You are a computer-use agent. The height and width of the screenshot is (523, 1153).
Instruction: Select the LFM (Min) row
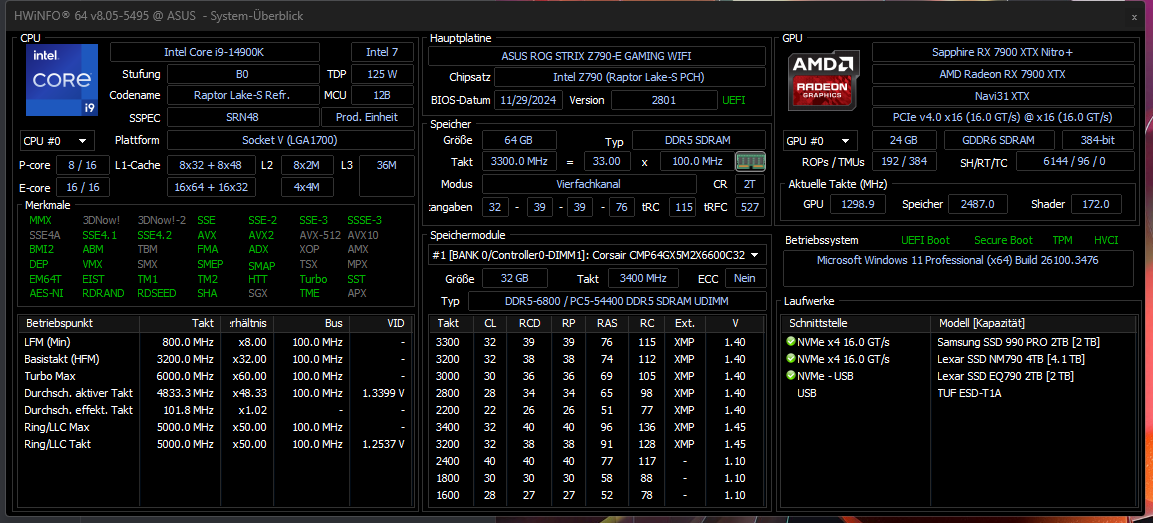tap(215, 341)
